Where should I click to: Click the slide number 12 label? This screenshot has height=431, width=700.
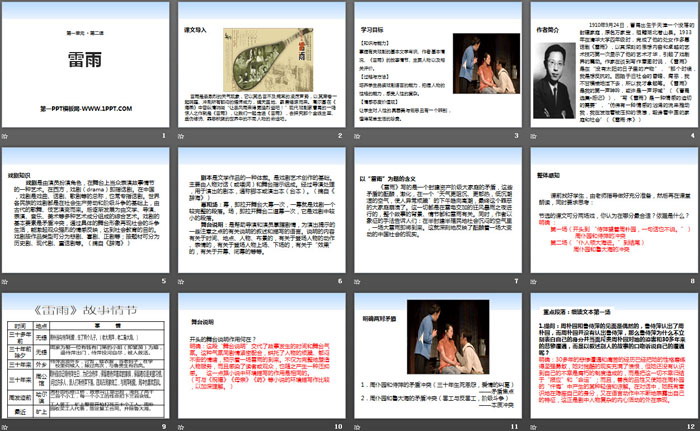[x=690, y=424]
